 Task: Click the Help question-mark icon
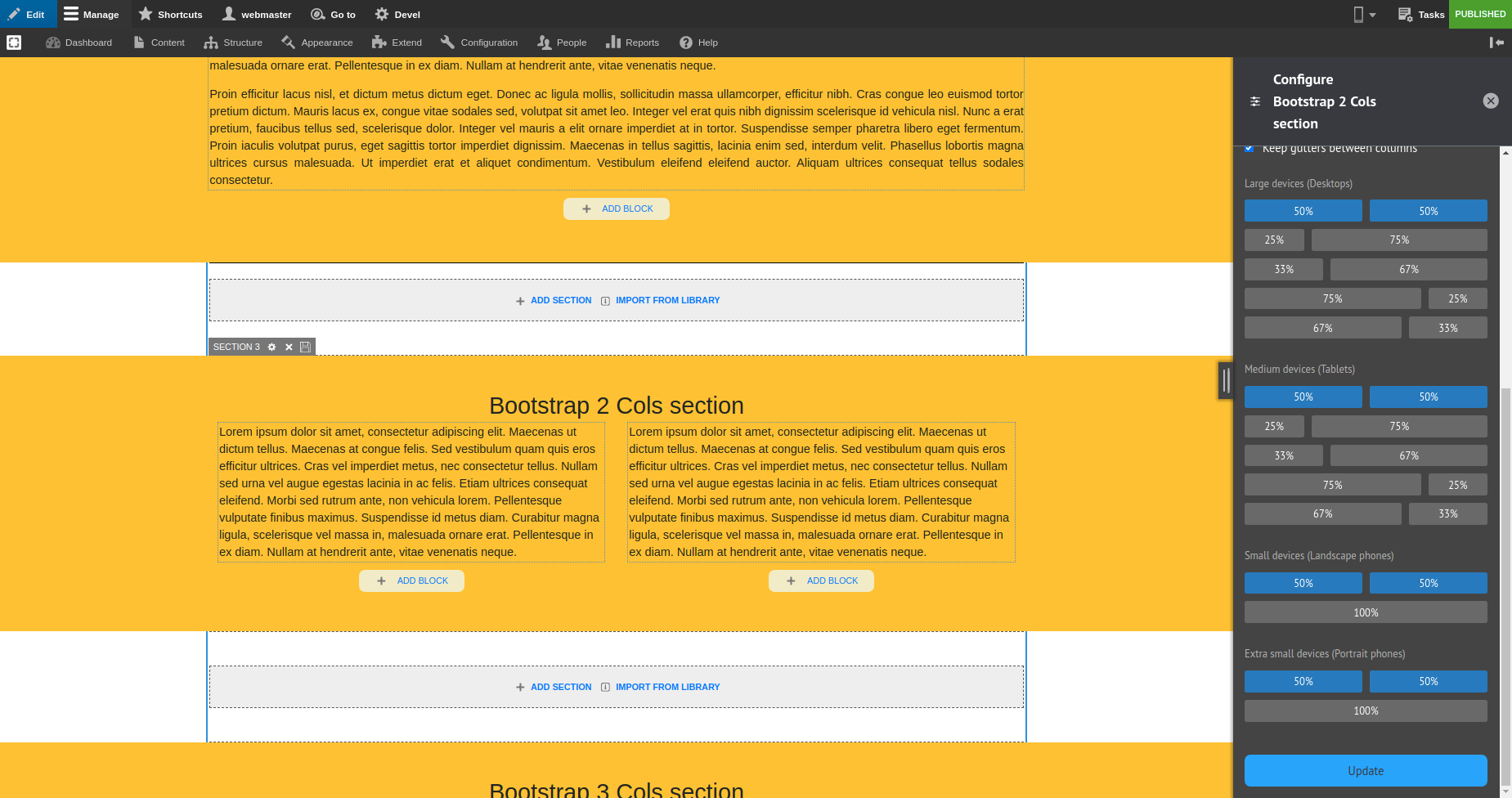[685, 42]
